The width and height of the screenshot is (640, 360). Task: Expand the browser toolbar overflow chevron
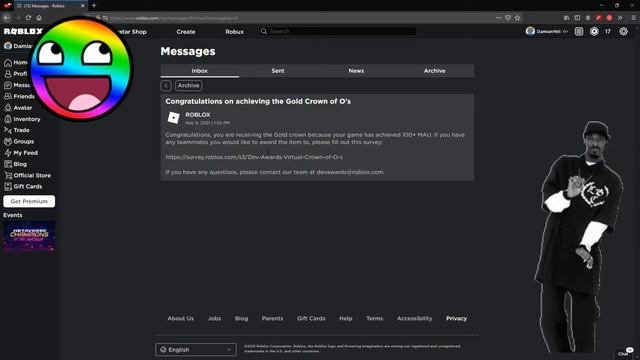tap(620, 18)
